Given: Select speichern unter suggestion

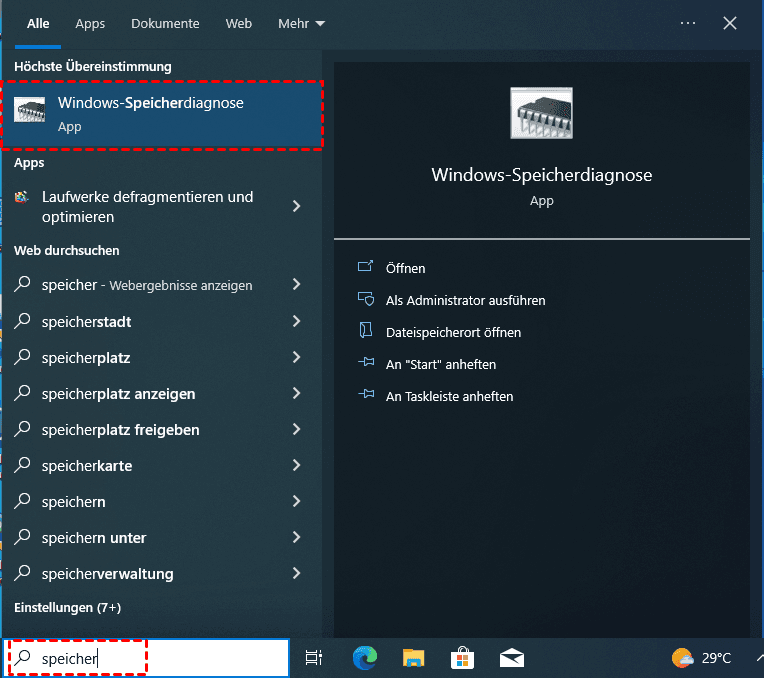Looking at the screenshot, I should pyautogui.click(x=94, y=538).
